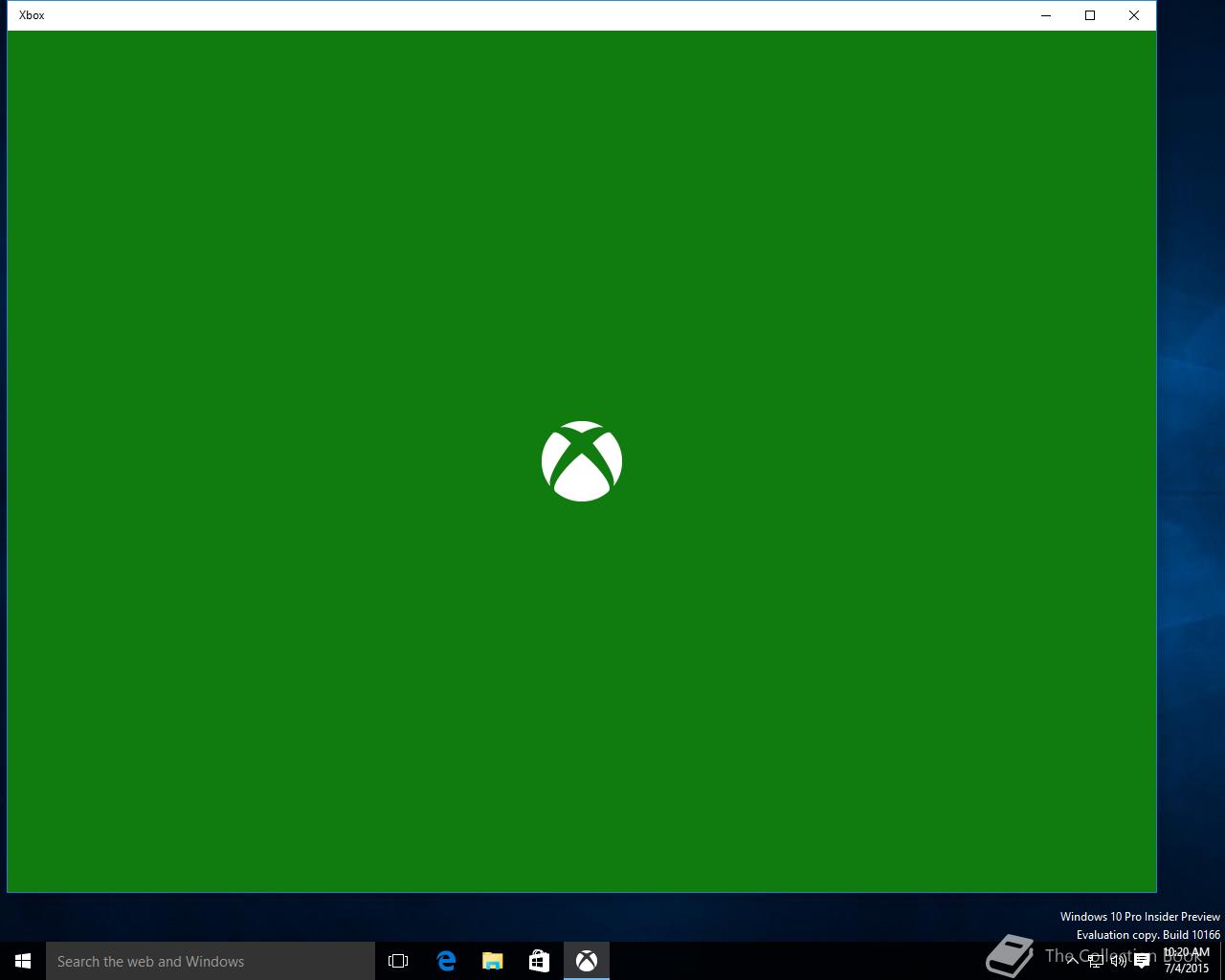Open File Explorer from the taskbar

point(493,961)
